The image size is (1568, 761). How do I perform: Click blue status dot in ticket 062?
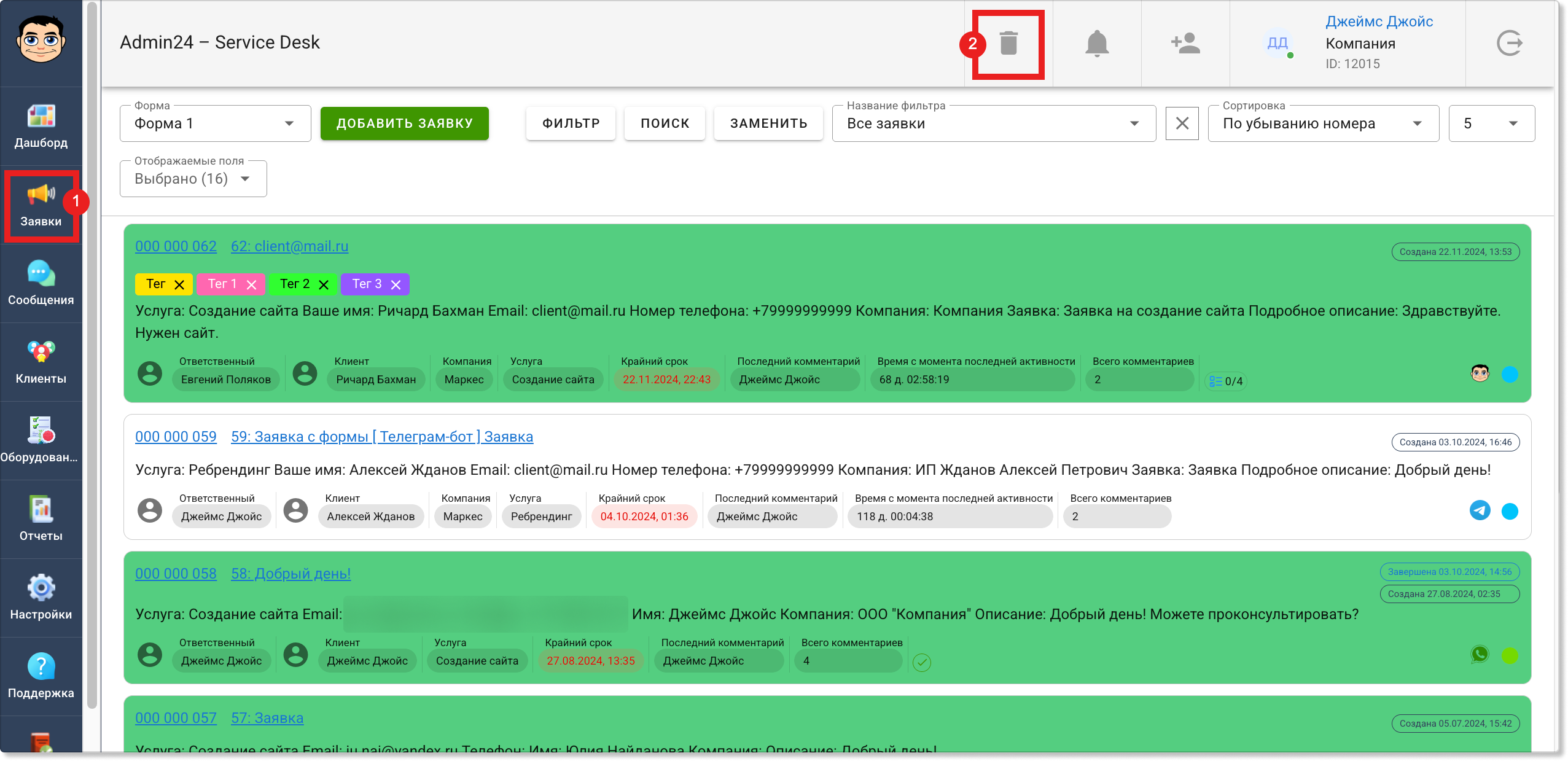(1510, 374)
